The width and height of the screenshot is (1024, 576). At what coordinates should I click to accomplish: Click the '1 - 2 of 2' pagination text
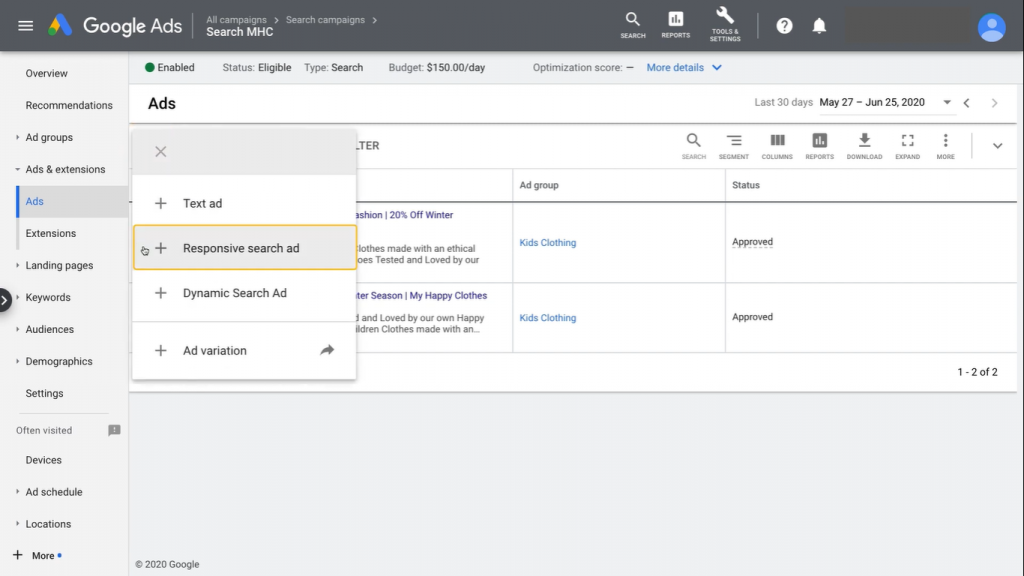[977, 372]
